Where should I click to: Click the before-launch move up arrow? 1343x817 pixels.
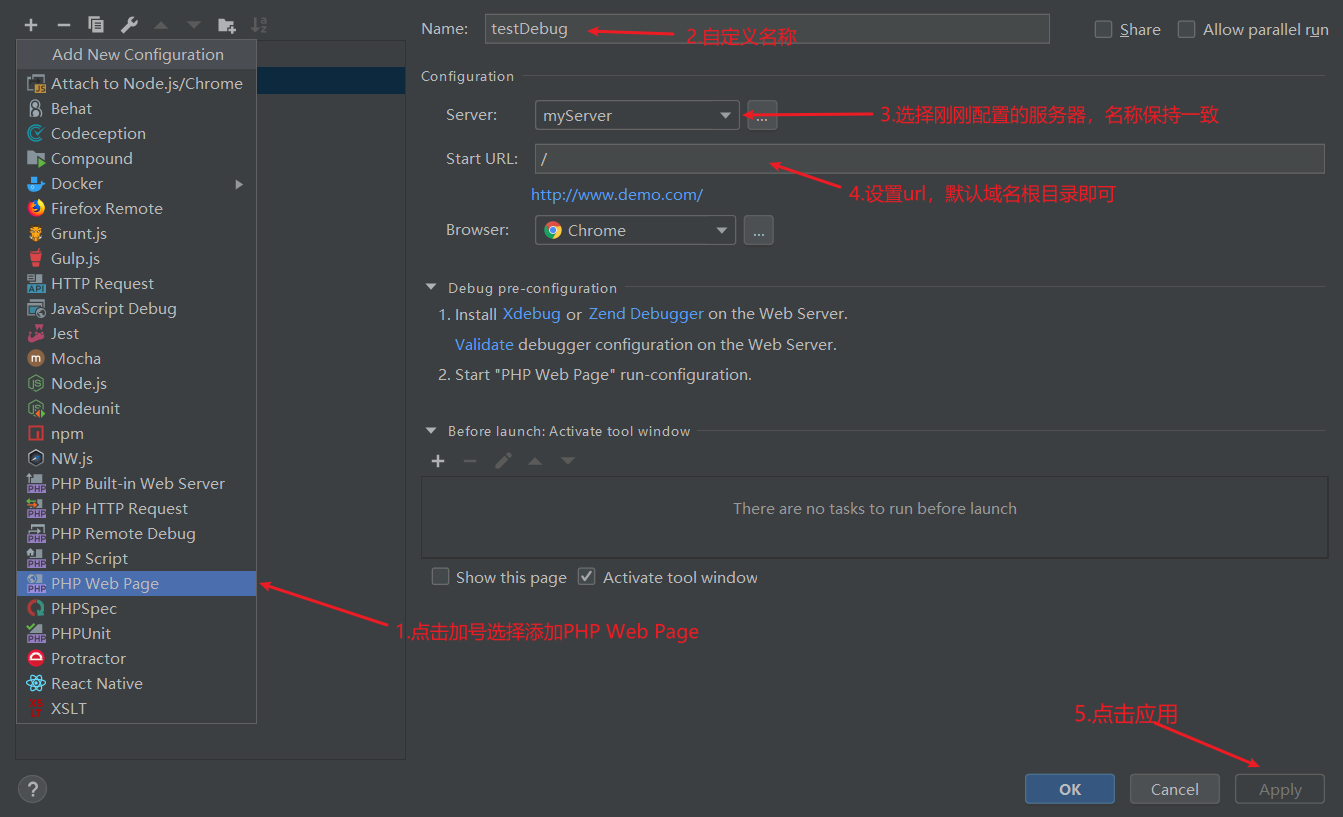tap(535, 461)
